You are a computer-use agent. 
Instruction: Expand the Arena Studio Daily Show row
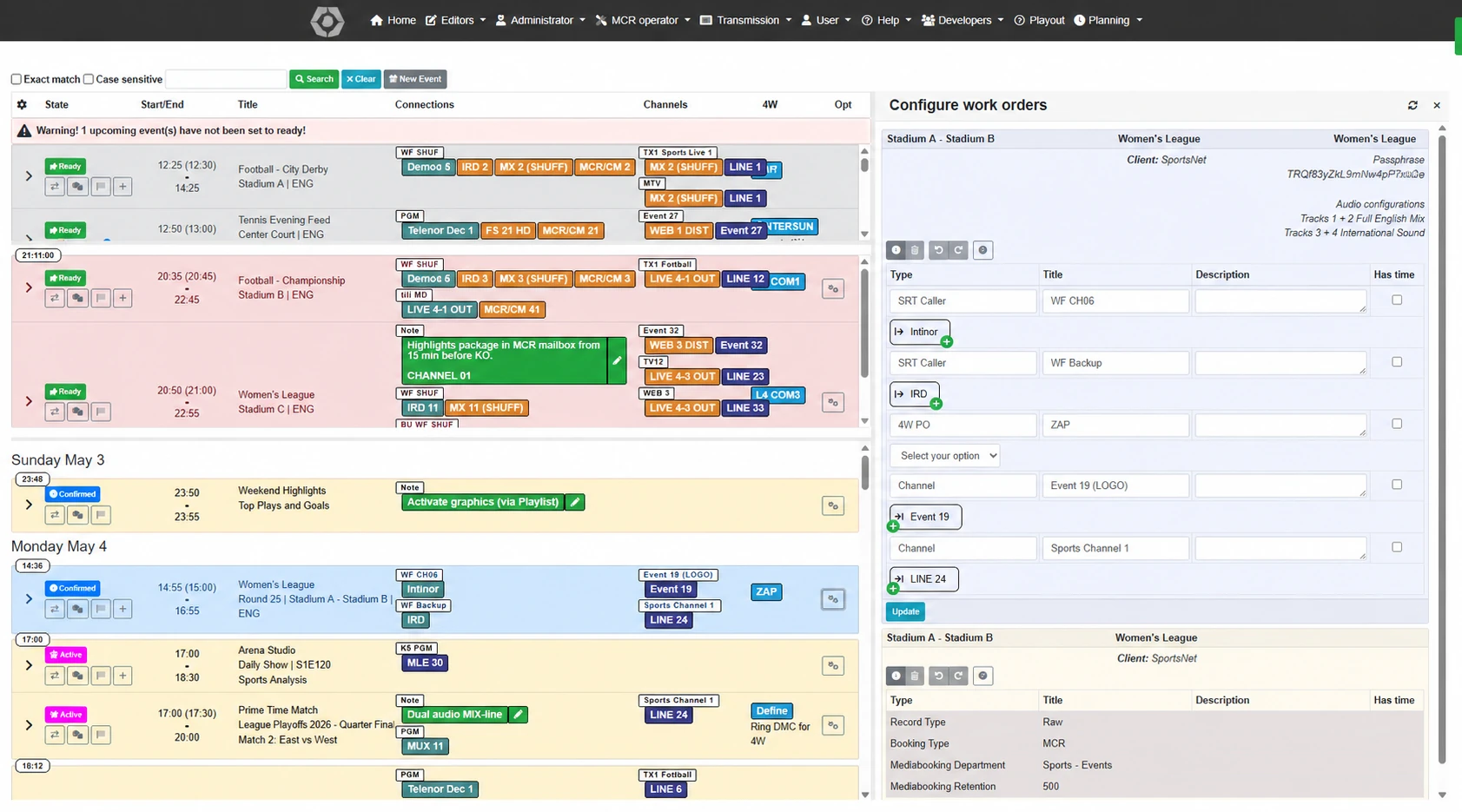[x=29, y=665]
